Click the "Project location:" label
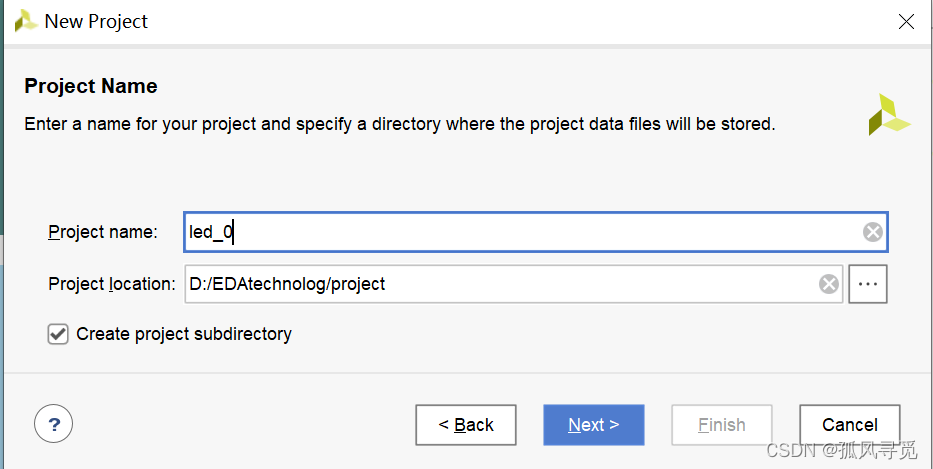Image resolution: width=933 pixels, height=469 pixels. coord(111,284)
